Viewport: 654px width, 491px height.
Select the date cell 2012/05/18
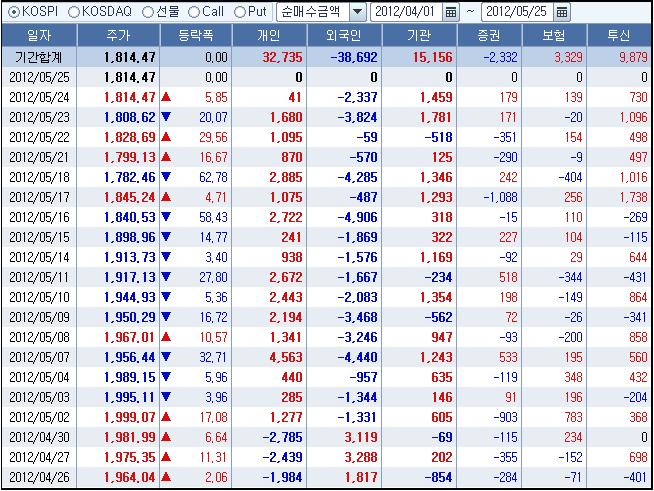39,177
